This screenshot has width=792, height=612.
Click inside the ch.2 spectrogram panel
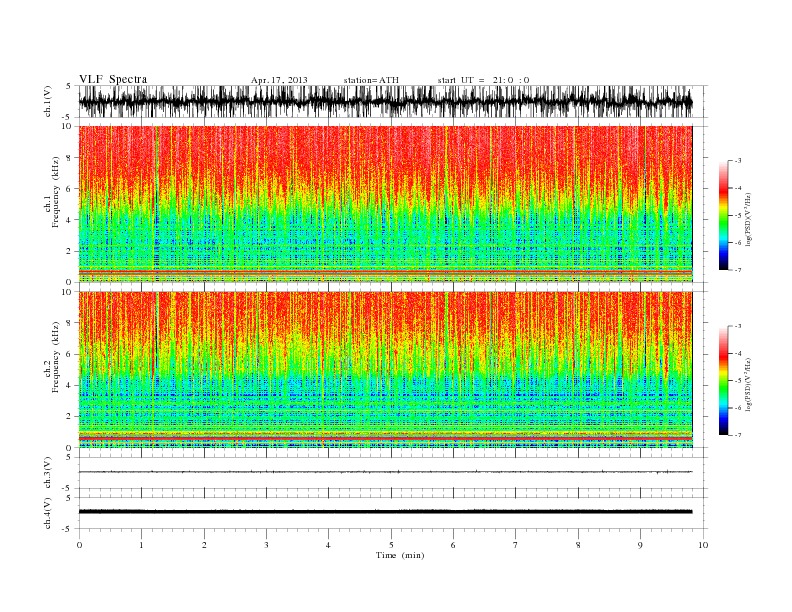(385, 370)
